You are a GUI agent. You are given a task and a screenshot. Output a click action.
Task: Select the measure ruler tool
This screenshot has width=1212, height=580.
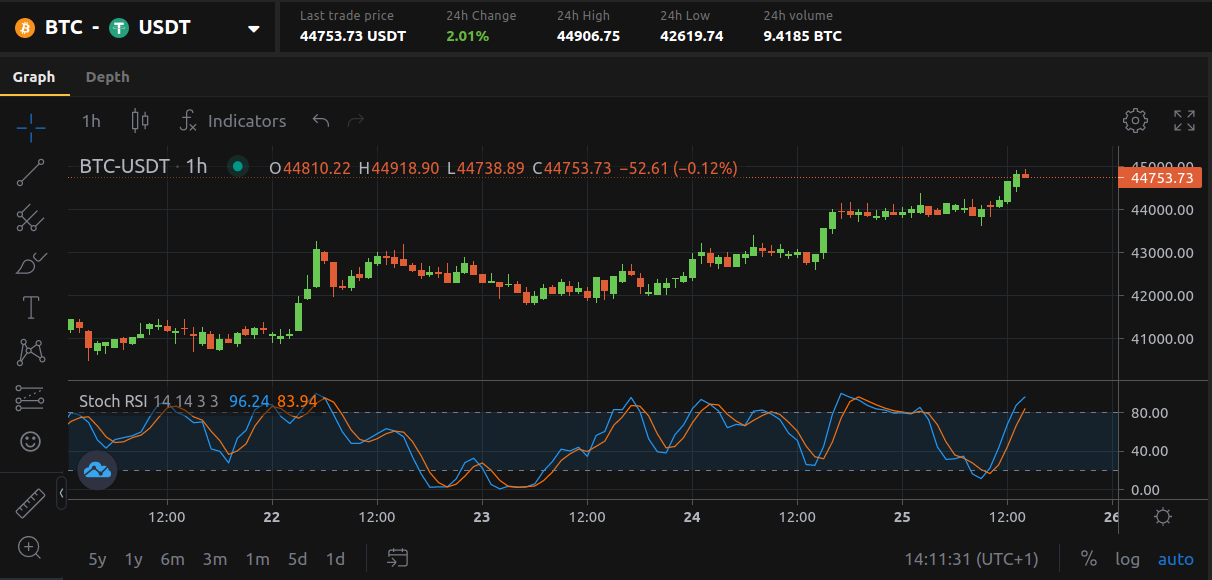pos(30,503)
